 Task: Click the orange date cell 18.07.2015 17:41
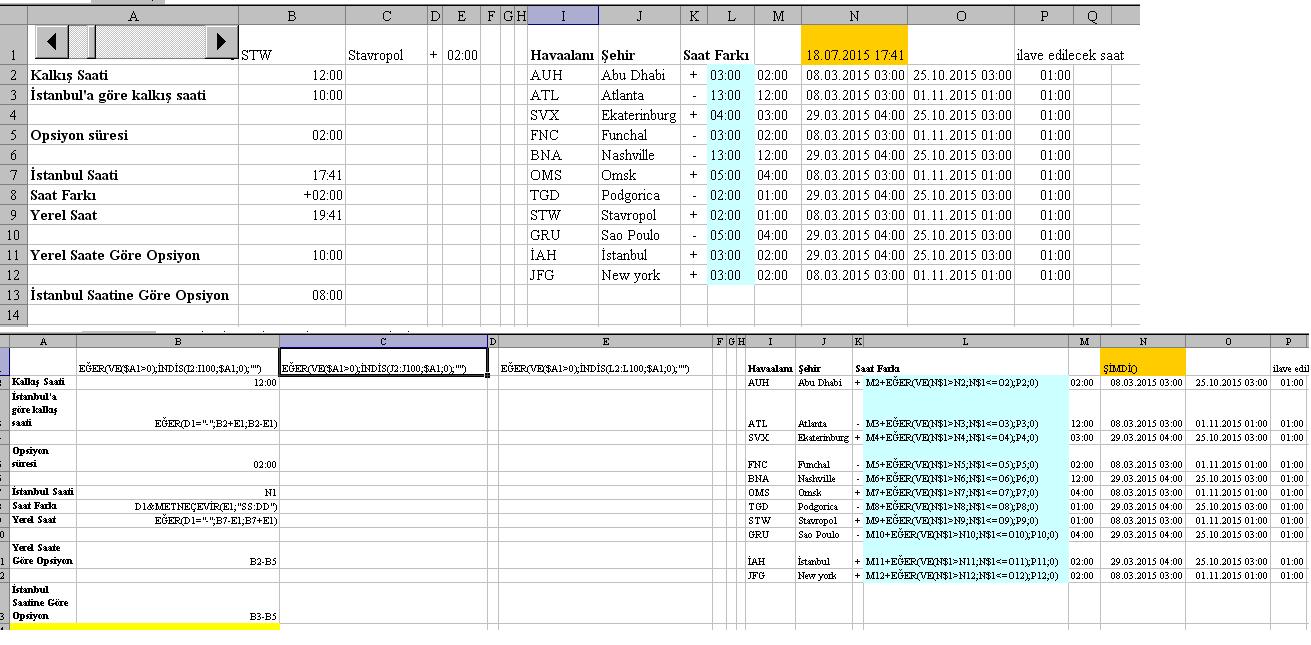point(853,55)
